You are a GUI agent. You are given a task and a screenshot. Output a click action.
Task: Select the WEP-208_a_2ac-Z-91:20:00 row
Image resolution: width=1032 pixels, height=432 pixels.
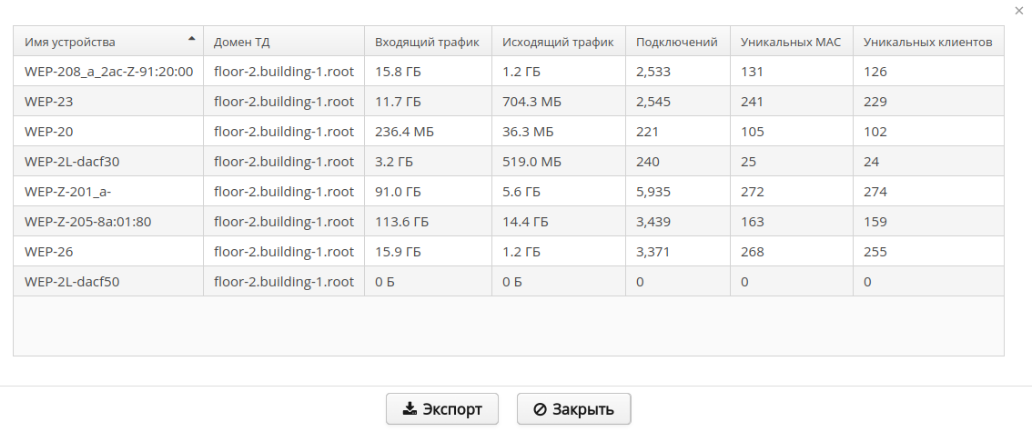(x=108, y=71)
